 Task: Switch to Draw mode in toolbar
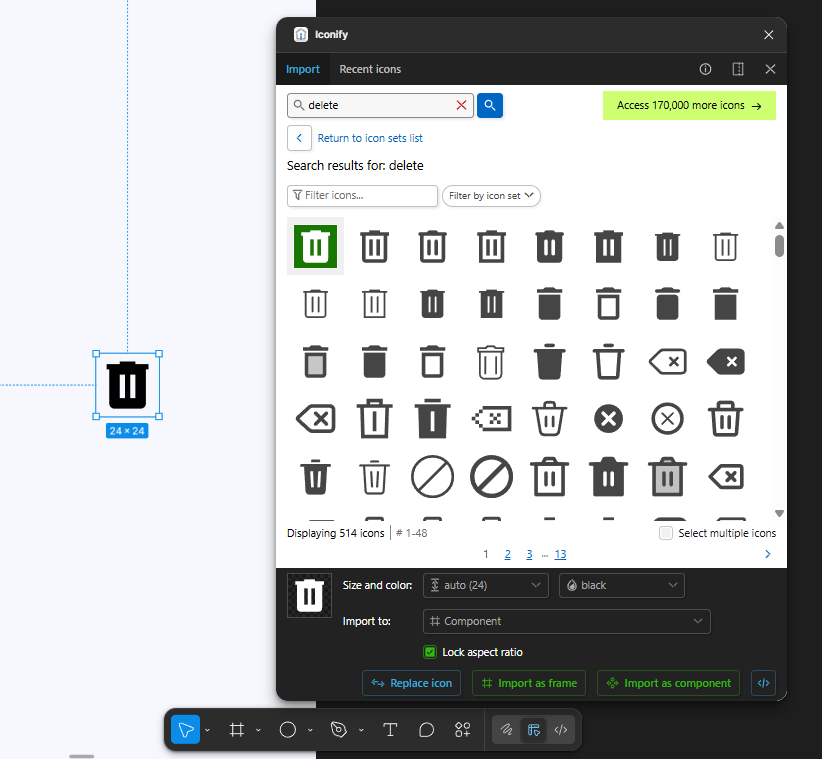pyautogui.click(x=506, y=730)
